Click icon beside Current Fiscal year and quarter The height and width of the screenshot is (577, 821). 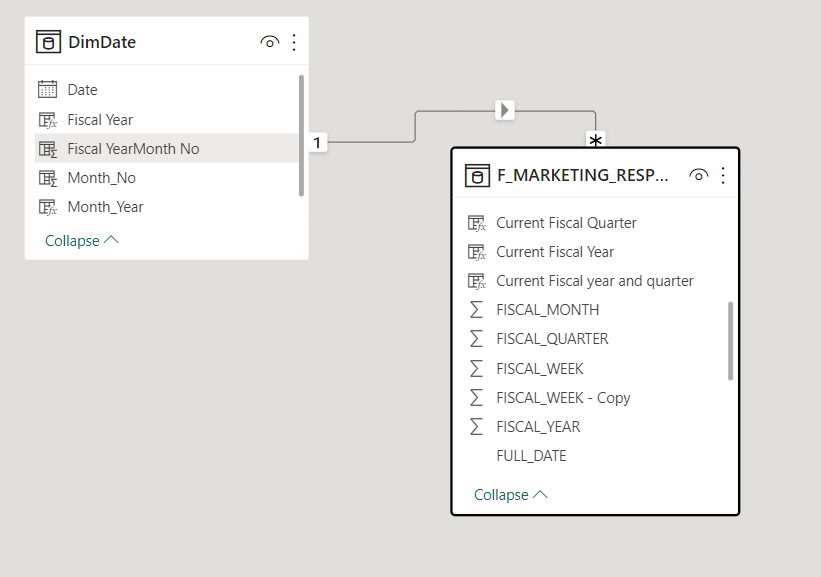click(x=476, y=281)
